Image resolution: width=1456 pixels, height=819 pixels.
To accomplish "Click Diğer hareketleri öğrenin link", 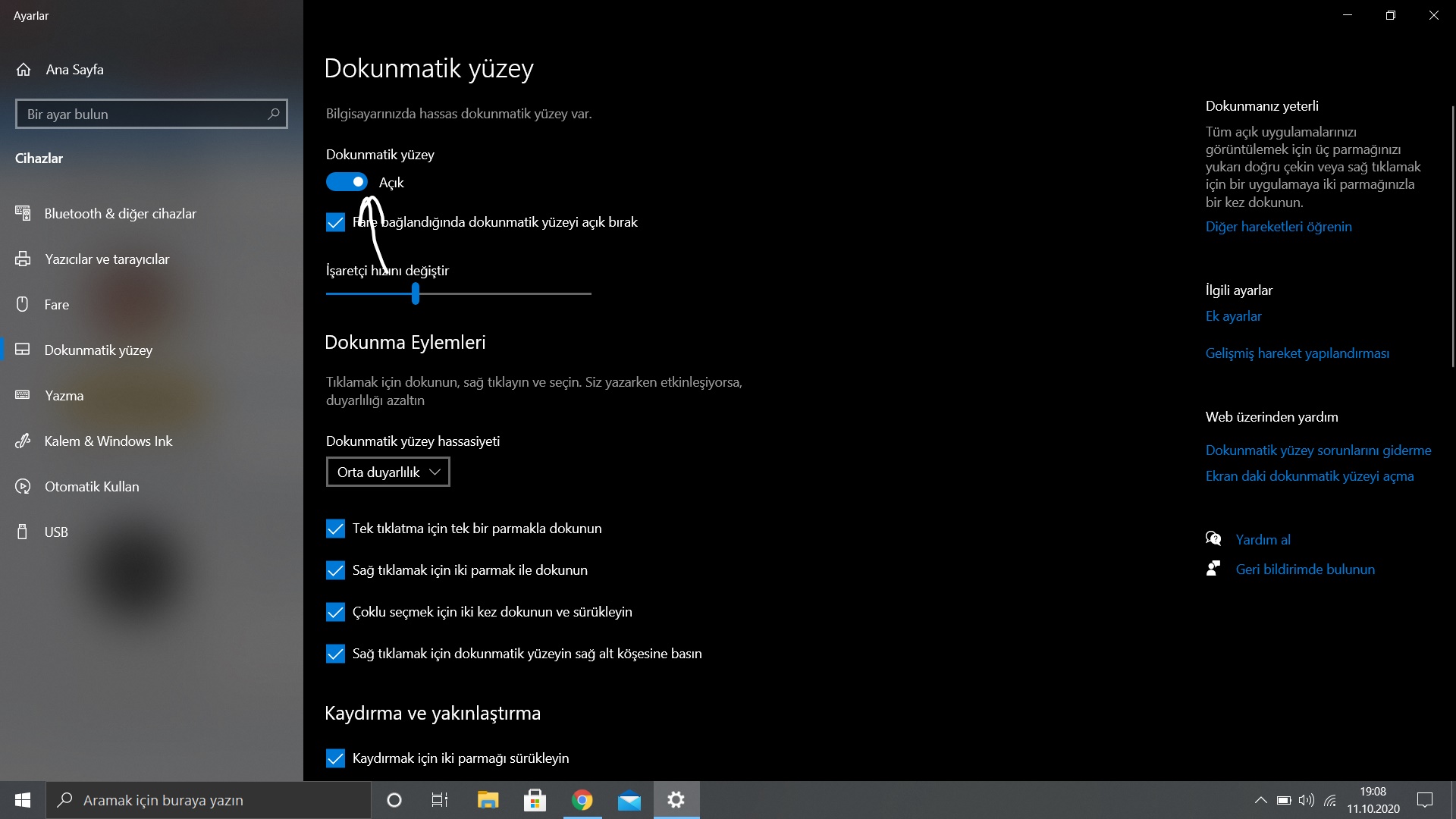I will (x=1278, y=227).
